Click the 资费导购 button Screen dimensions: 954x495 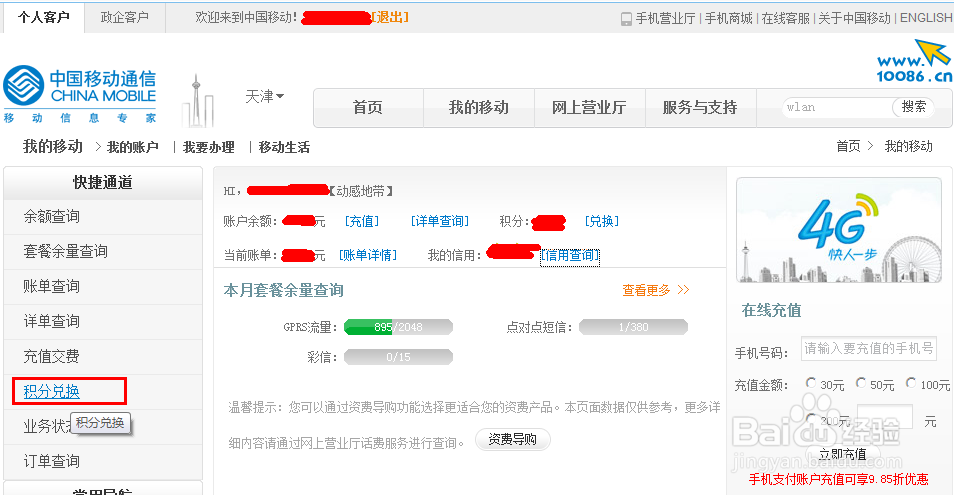point(512,439)
